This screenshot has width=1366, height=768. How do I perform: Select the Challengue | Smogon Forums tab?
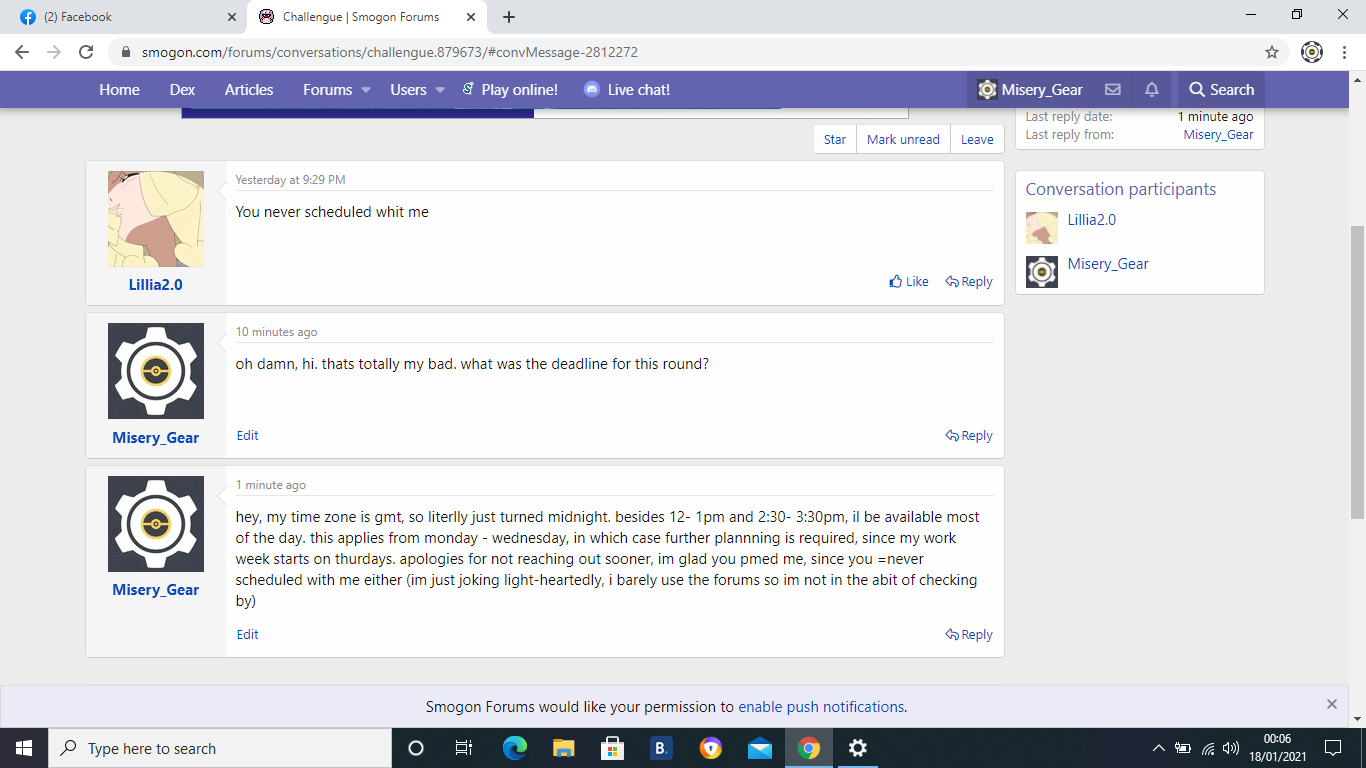pyautogui.click(x=367, y=17)
